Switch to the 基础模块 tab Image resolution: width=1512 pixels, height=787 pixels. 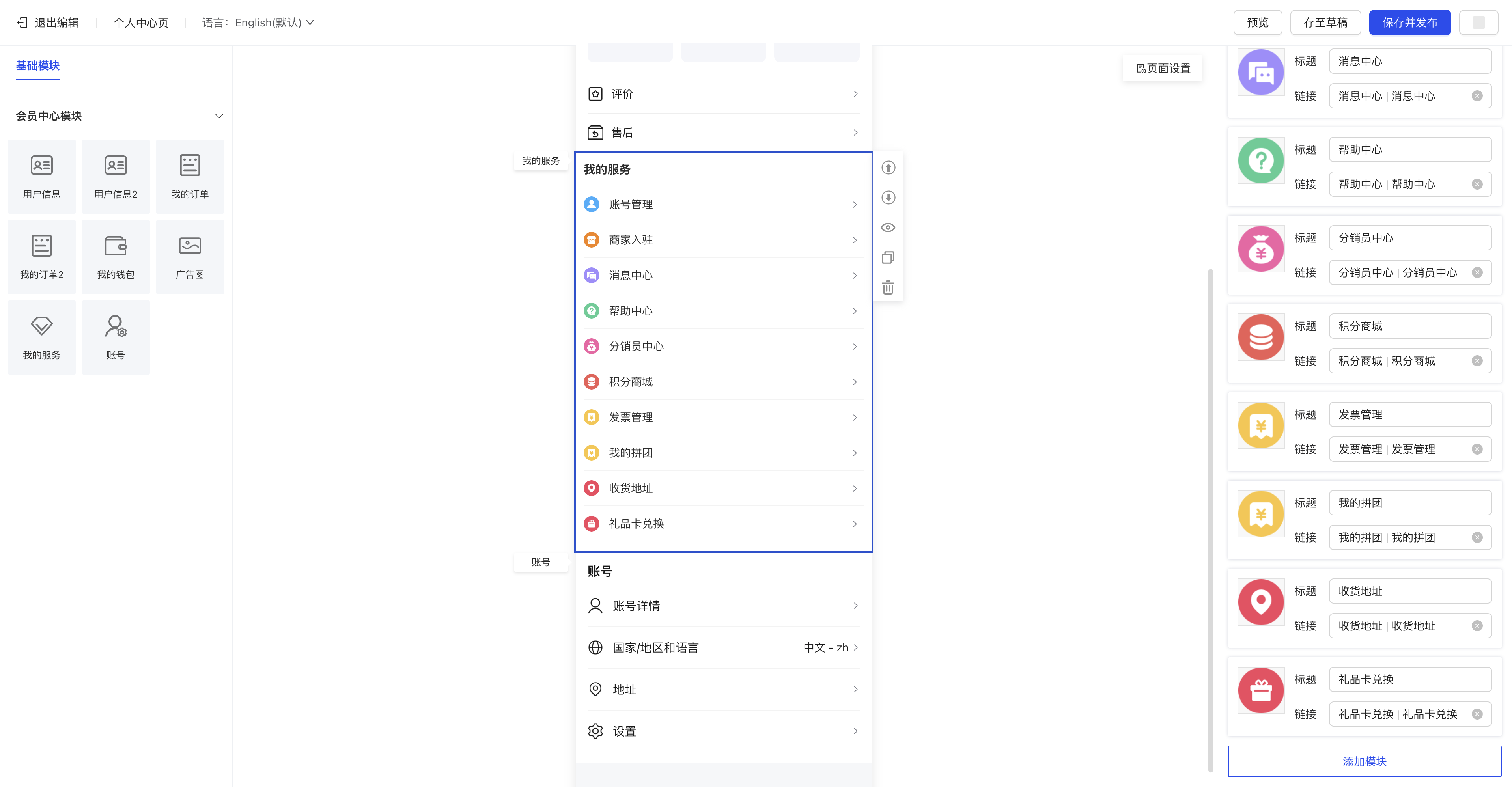coord(37,66)
